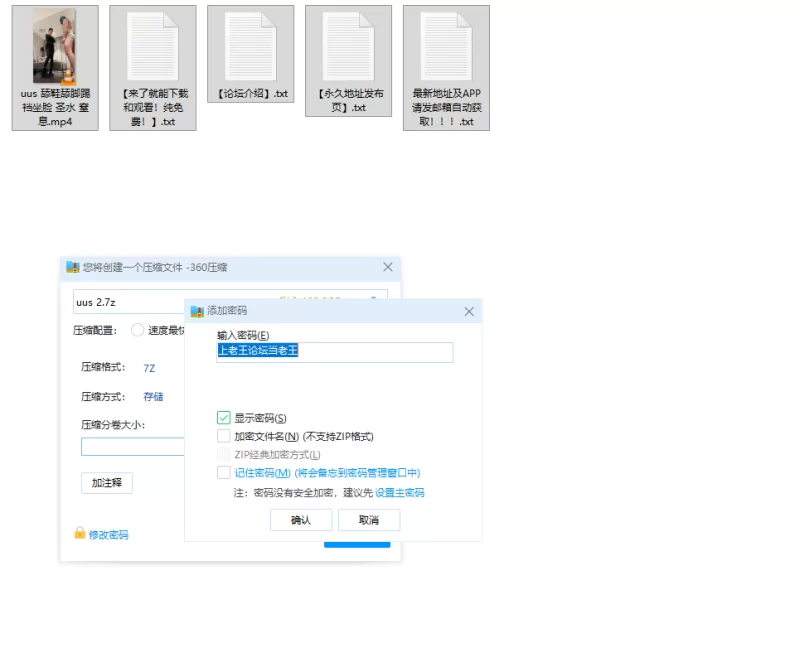Screen dimensions: 800x653
Task: Click the lock icon beside 修改密码
Action: [x=80, y=533]
